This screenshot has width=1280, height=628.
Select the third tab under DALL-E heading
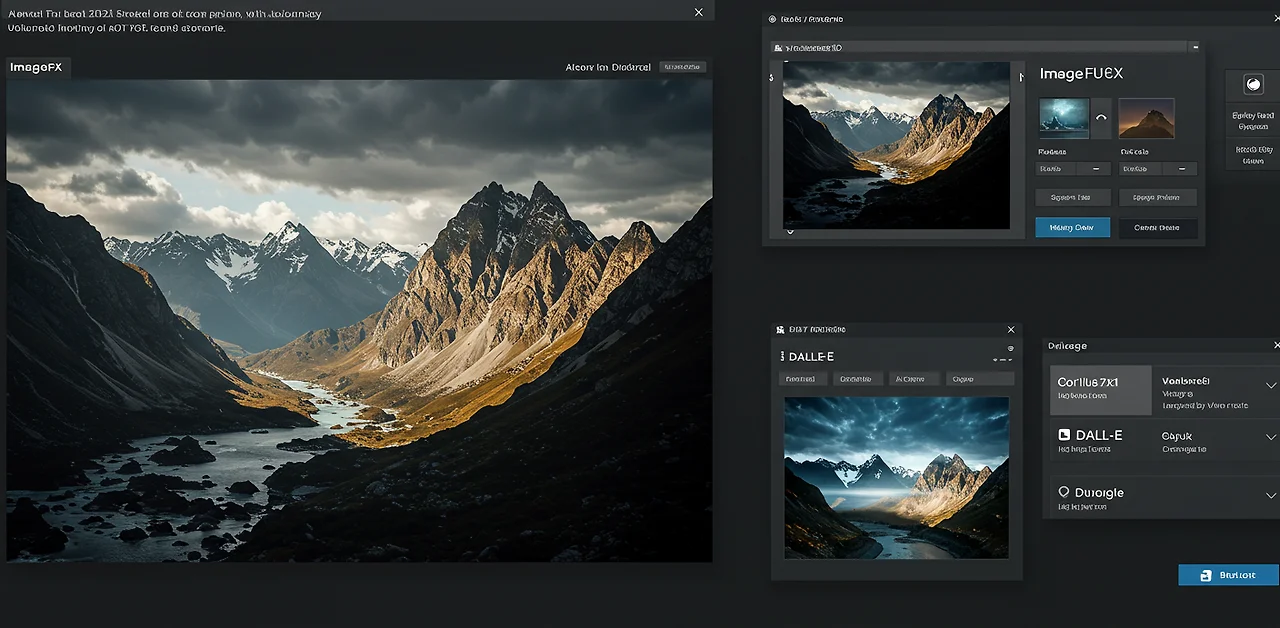(x=914, y=379)
